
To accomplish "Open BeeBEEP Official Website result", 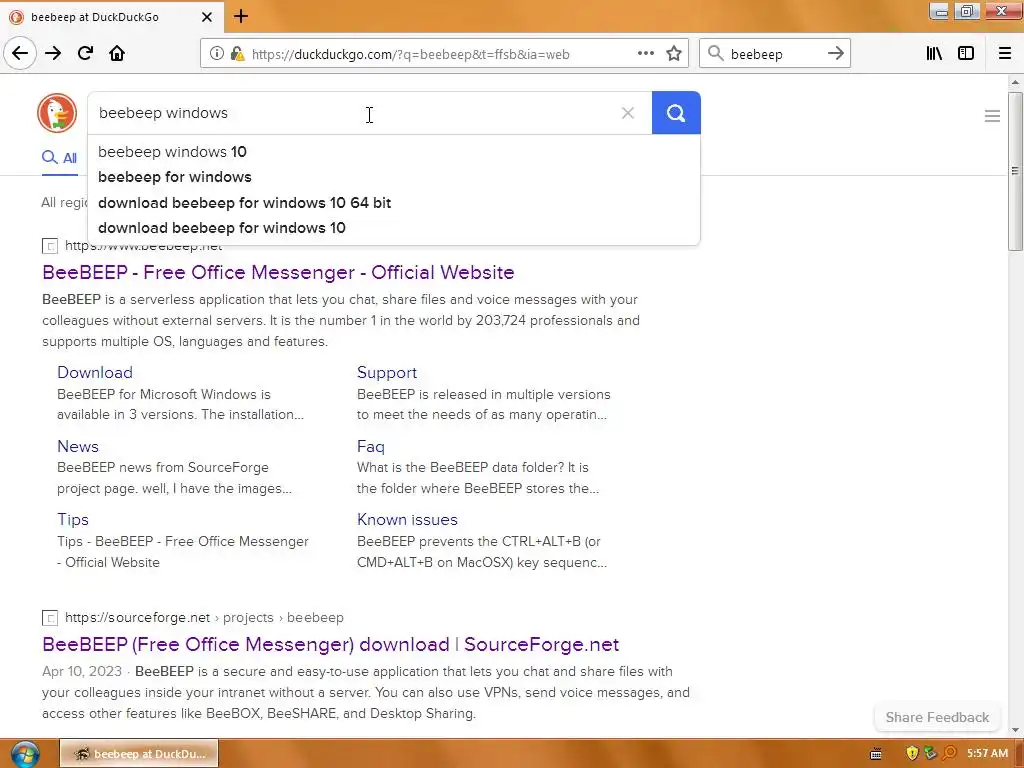I will click(x=278, y=272).
